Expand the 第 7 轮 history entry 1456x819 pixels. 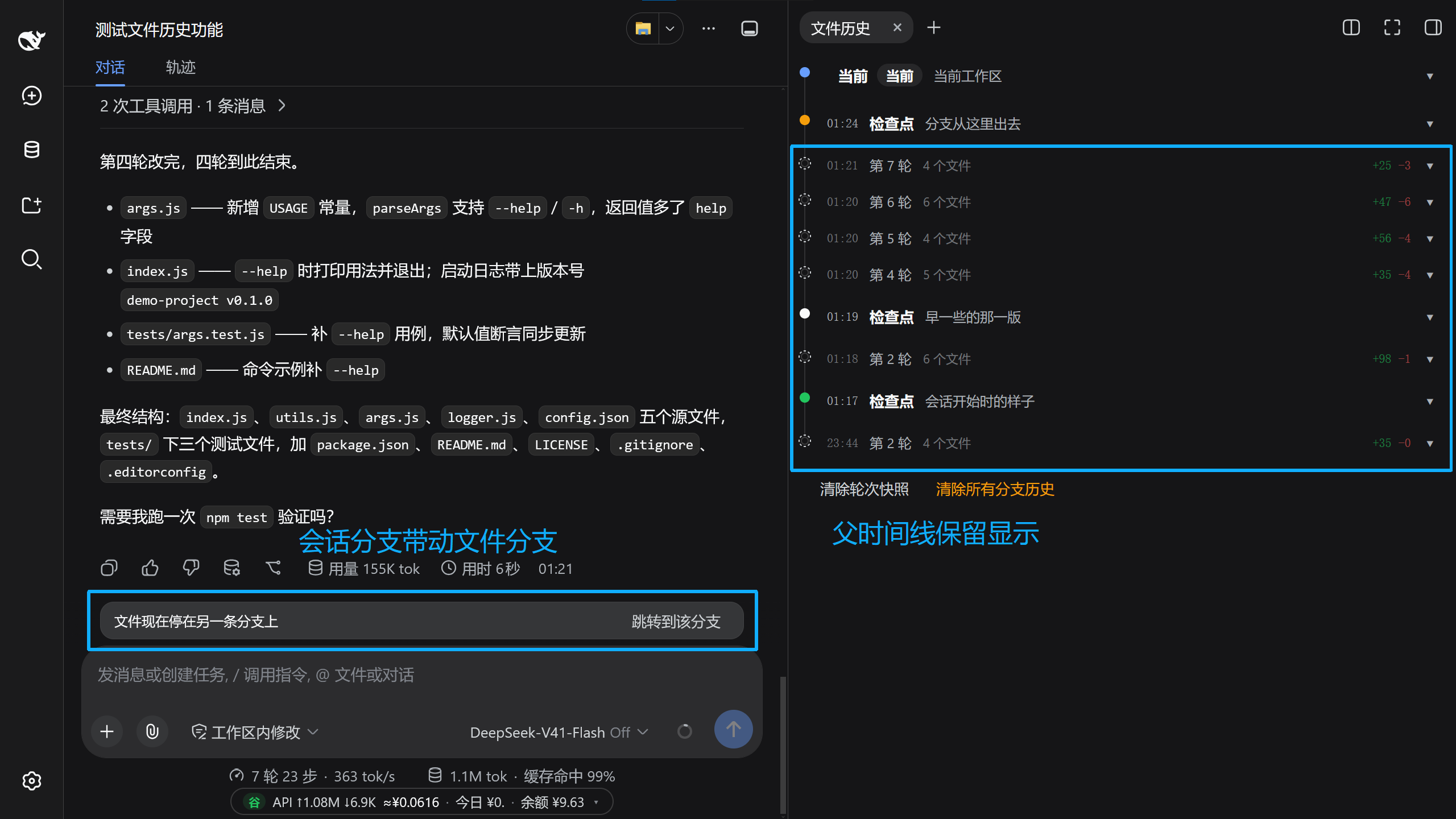1430,166
